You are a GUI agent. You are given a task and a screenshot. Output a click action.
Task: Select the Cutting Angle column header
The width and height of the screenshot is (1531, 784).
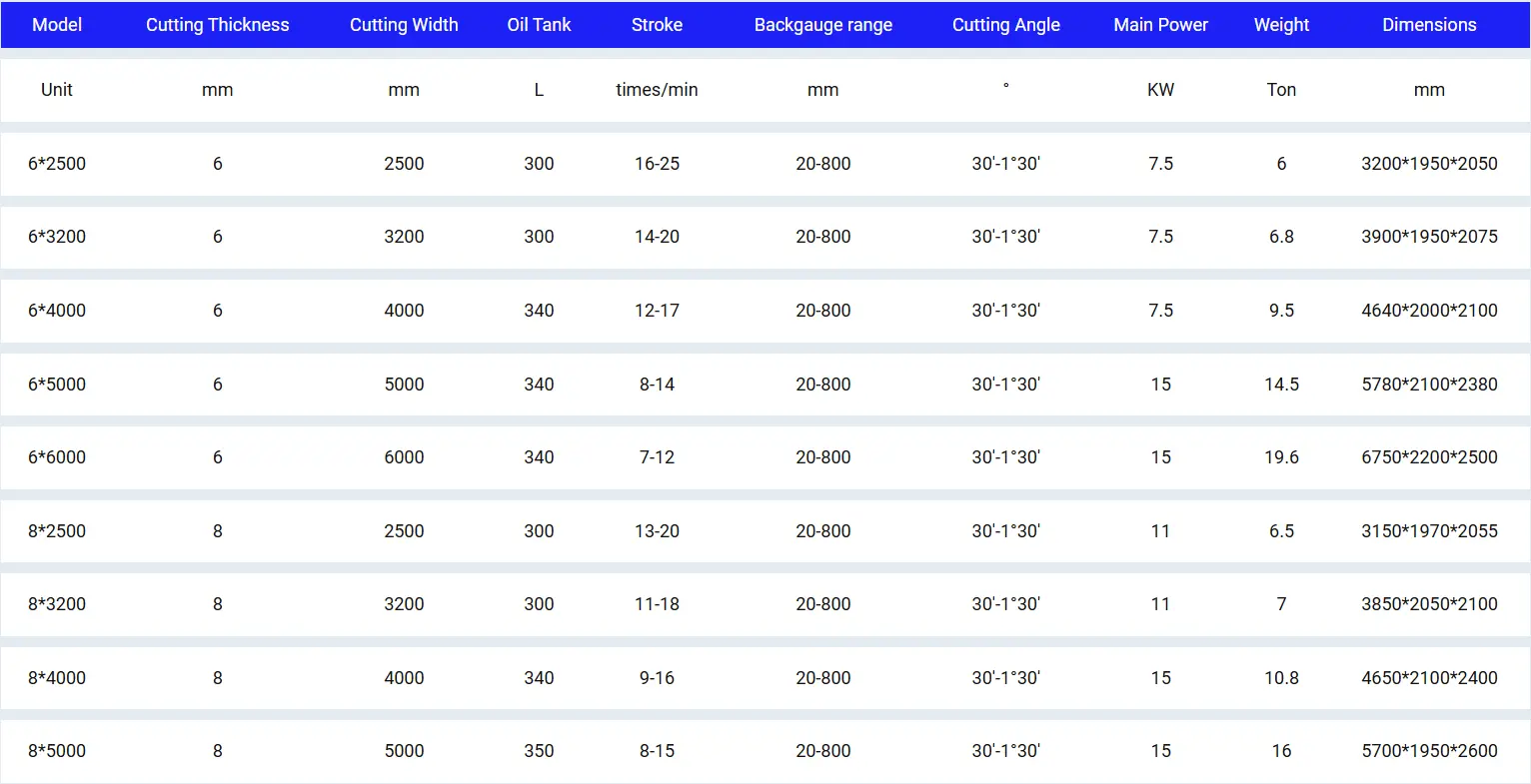coord(1005,25)
